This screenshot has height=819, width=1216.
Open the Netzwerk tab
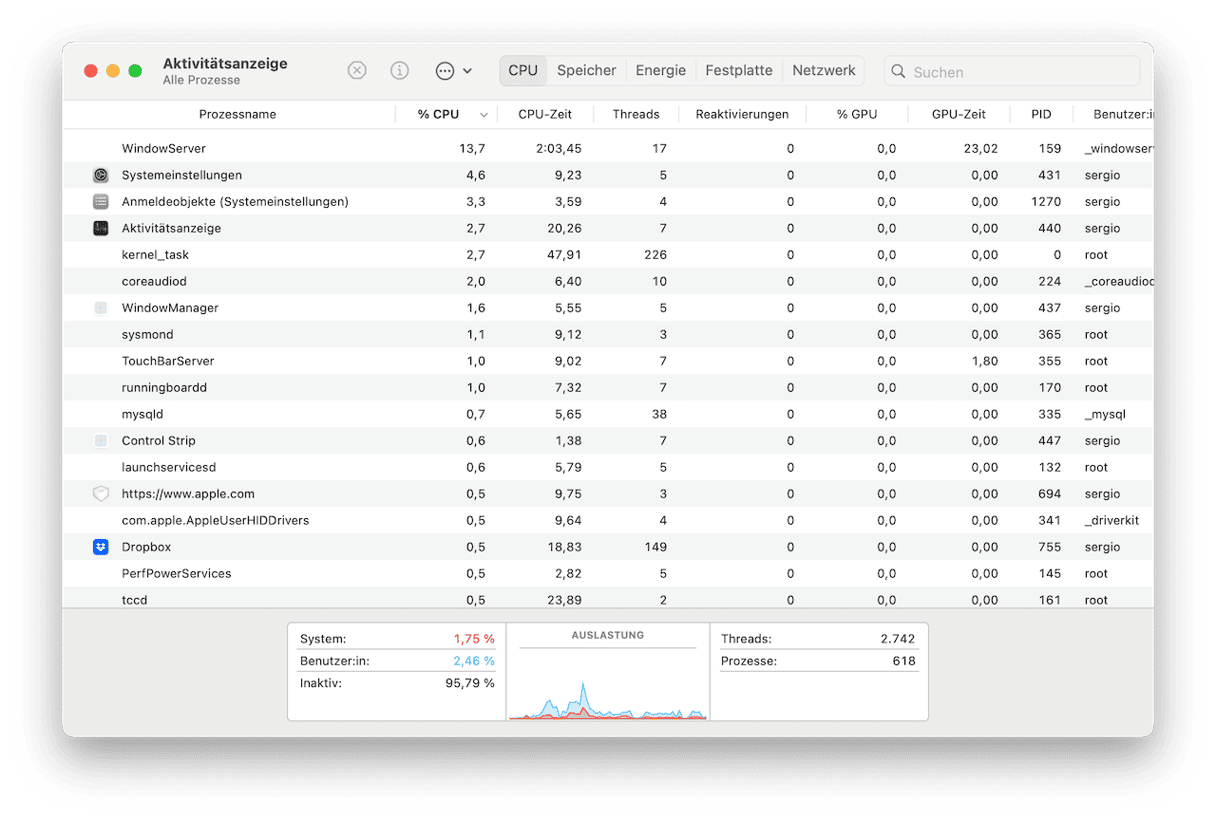click(823, 70)
